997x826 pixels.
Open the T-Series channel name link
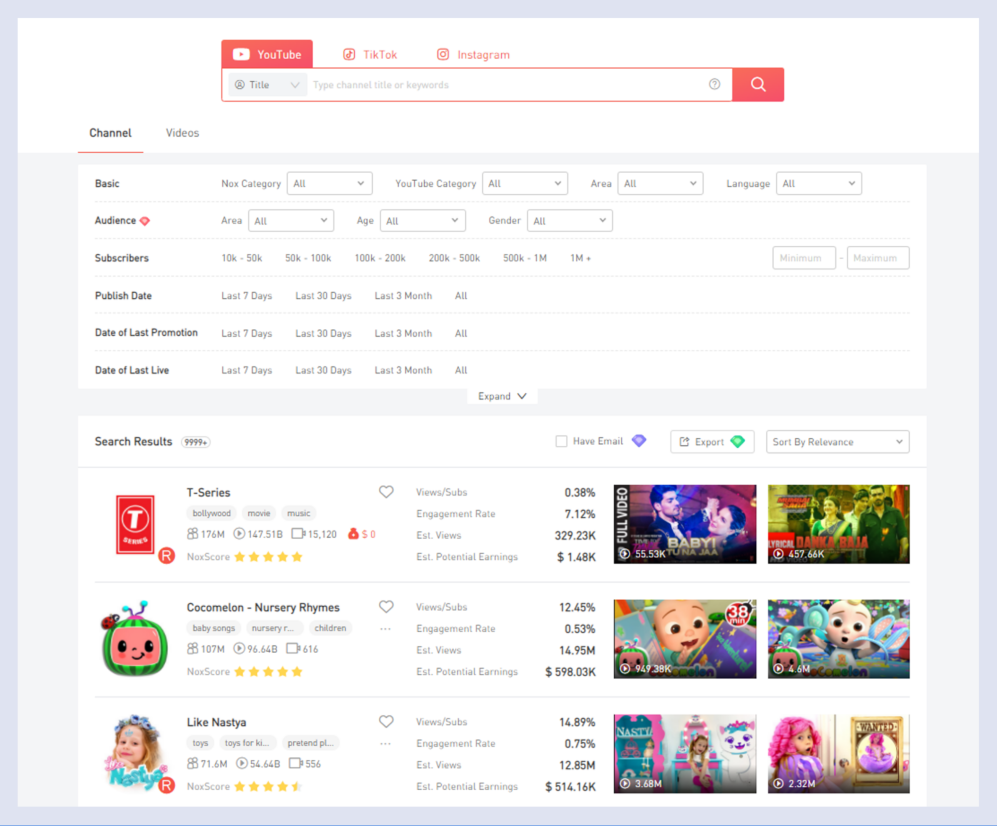point(209,492)
